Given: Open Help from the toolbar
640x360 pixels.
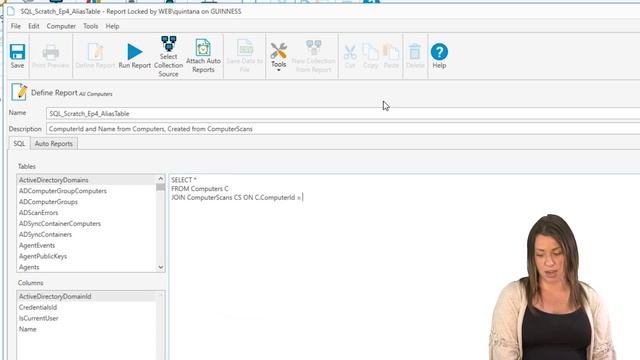Looking at the screenshot, I should 439,56.
